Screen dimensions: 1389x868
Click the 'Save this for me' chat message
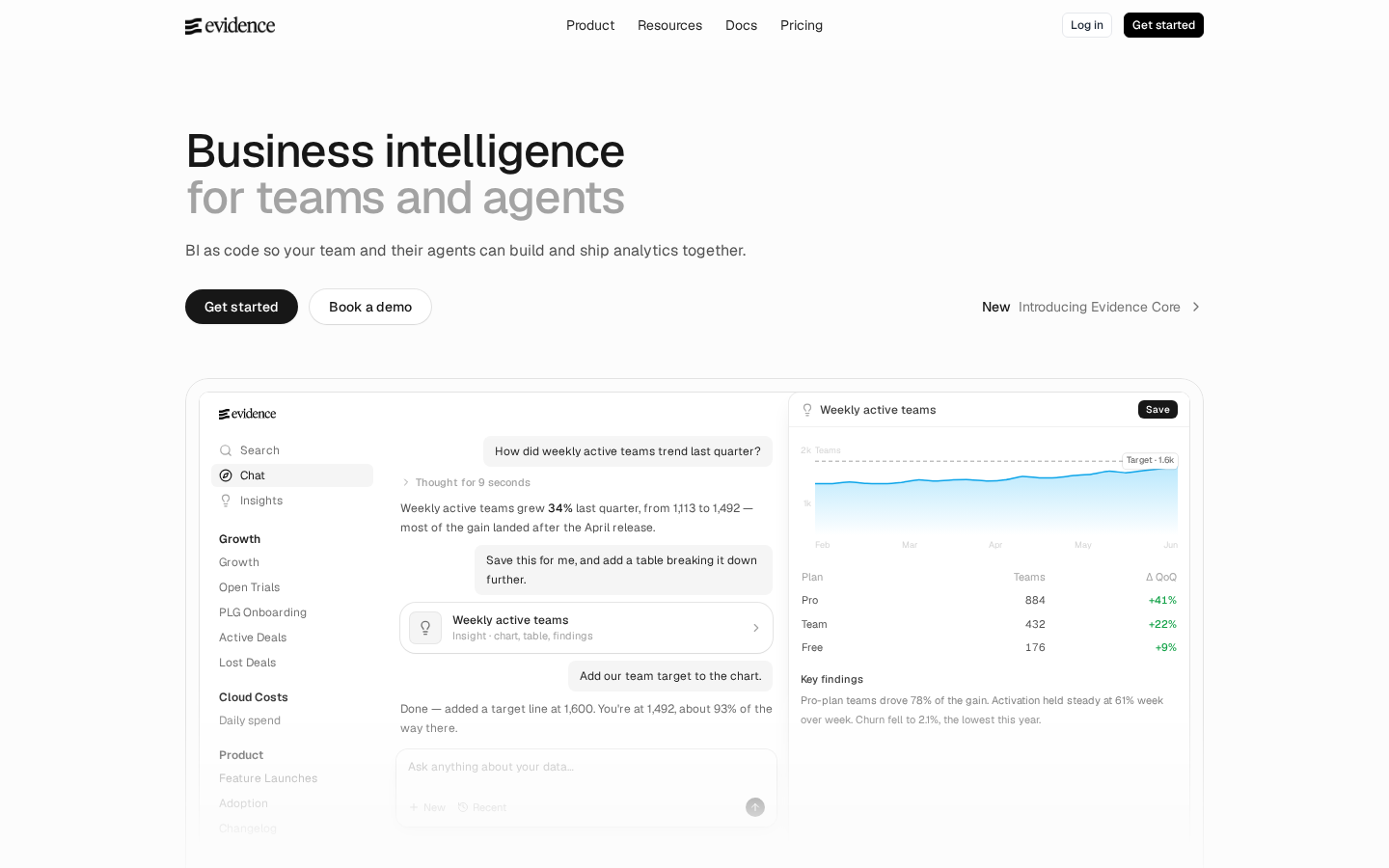(x=623, y=570)
